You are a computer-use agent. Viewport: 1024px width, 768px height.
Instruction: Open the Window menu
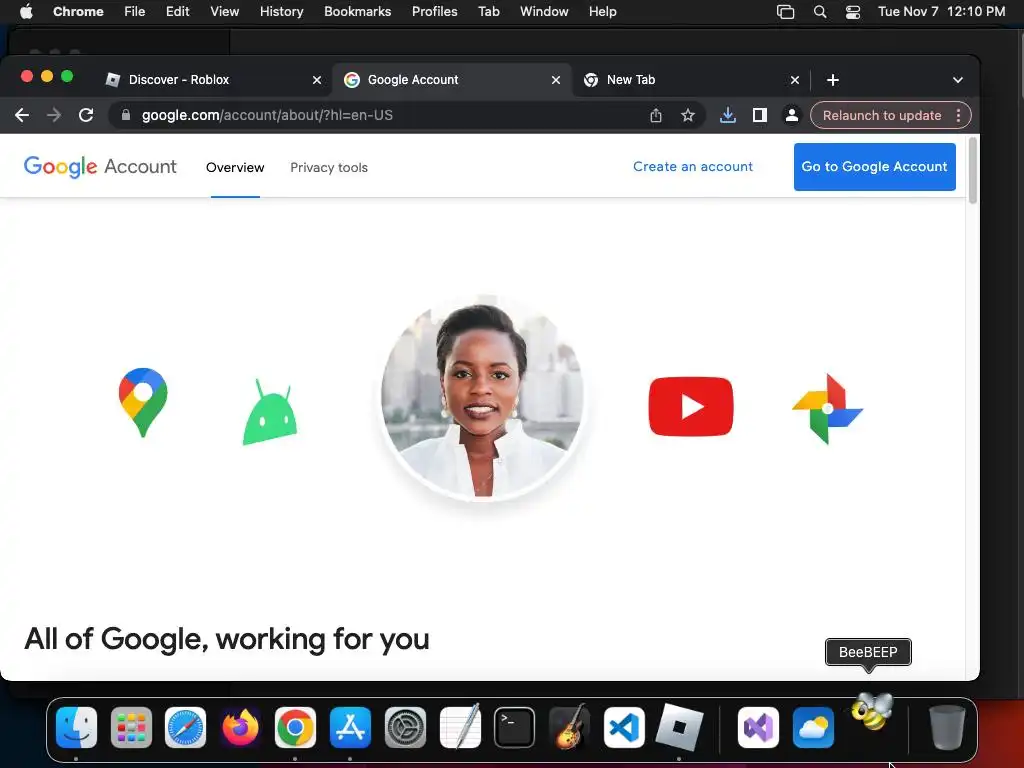coord(544,11)
